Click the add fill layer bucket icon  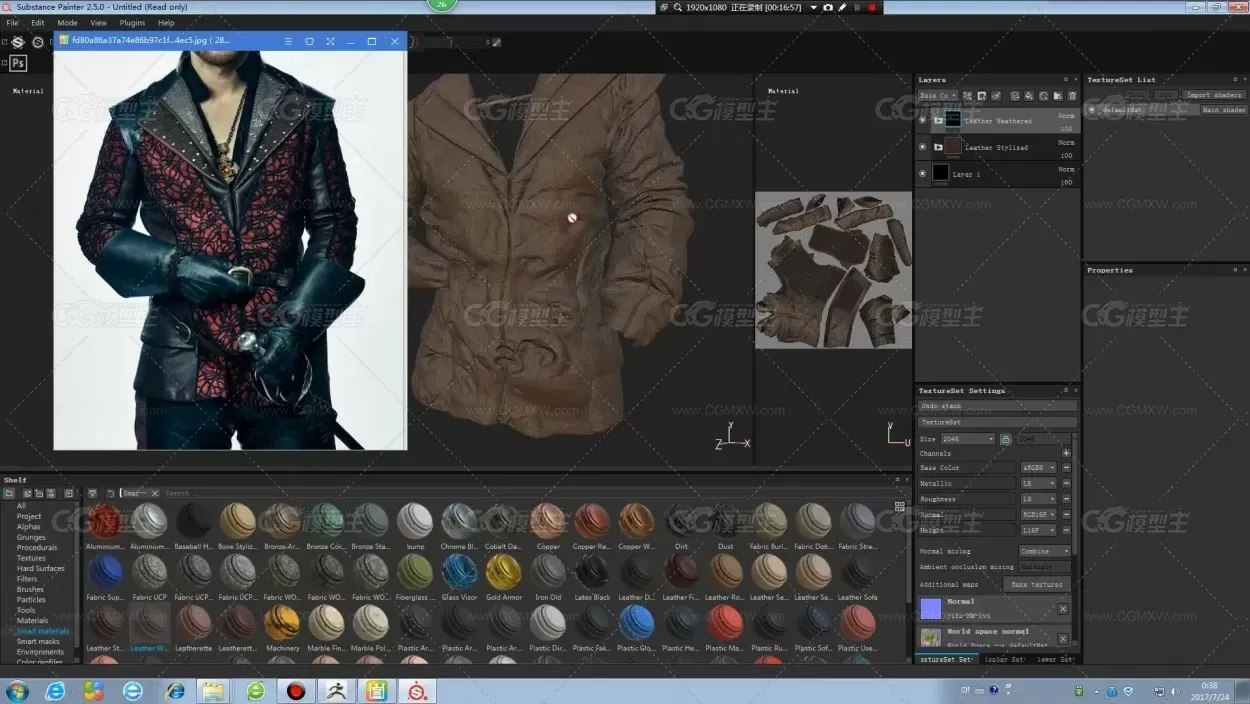click(x=1029, y=96)
